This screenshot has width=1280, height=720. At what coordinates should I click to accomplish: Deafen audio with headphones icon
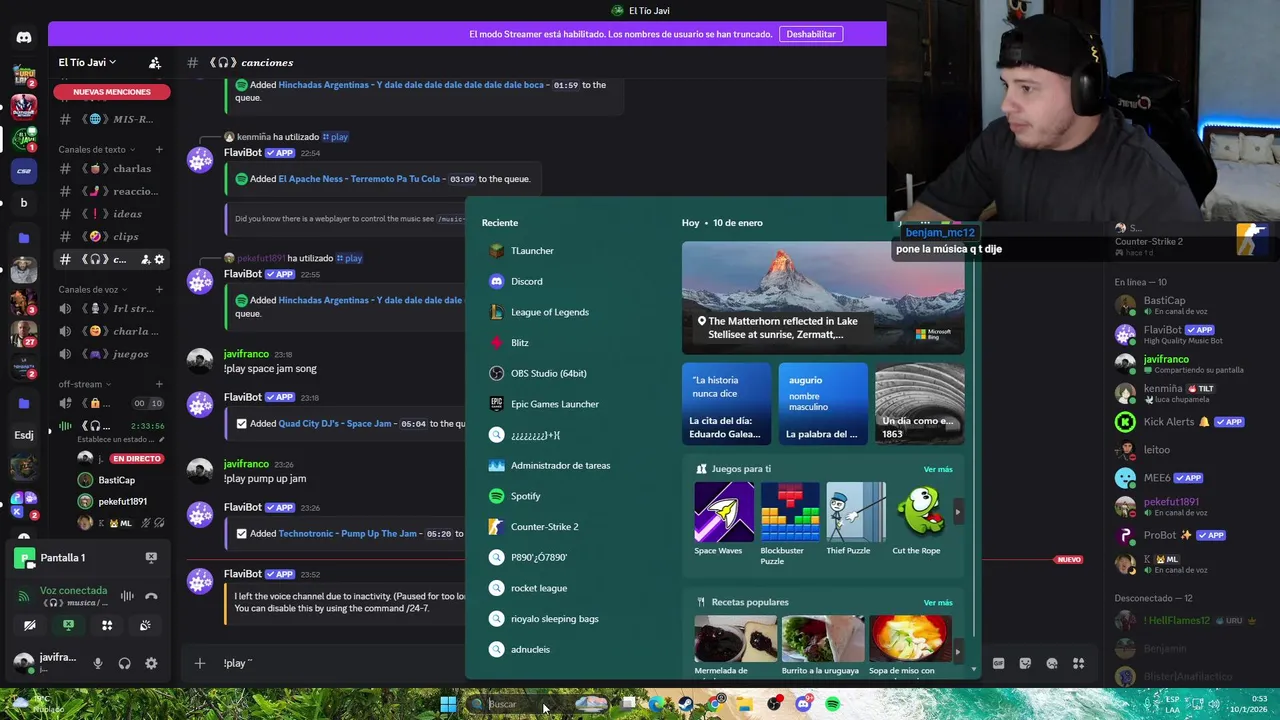124,663
